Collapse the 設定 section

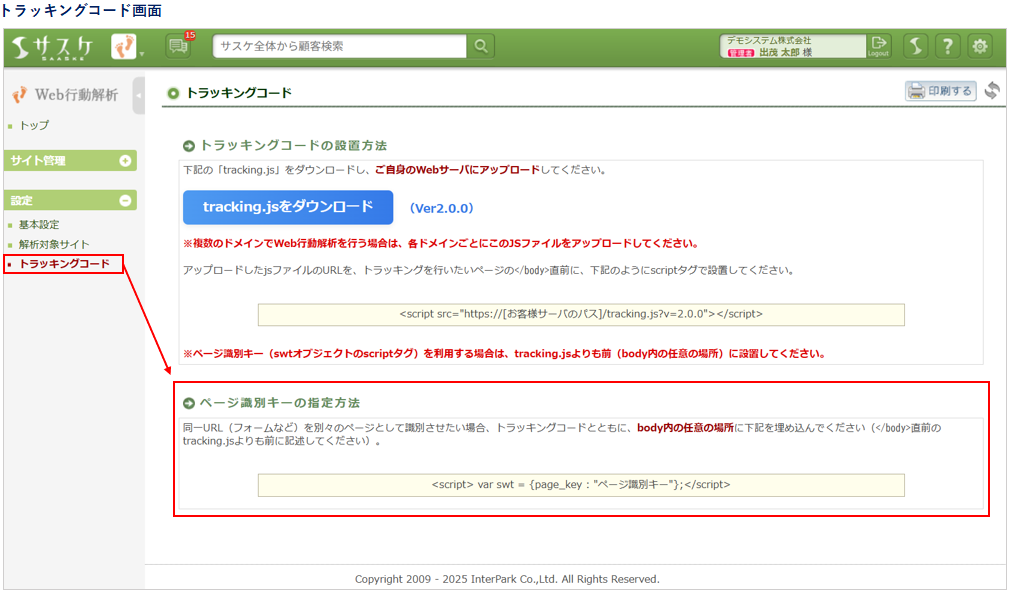click(x=70, y=200)
